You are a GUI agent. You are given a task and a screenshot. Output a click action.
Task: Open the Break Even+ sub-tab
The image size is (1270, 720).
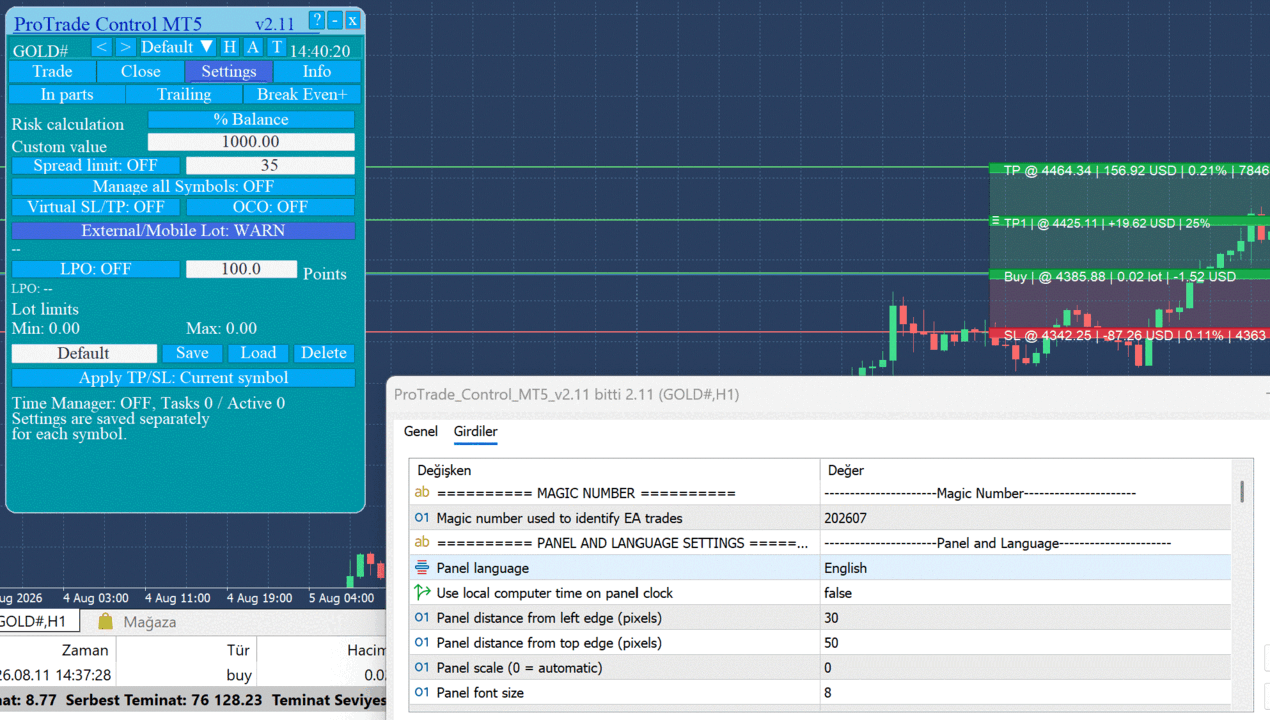302,94
